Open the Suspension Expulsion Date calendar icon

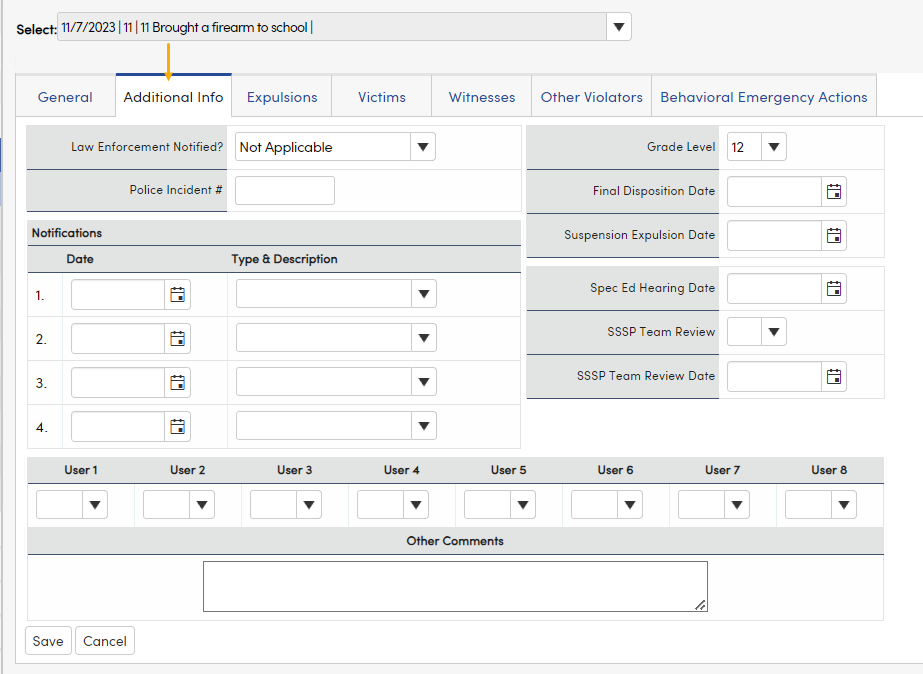click(834, 235)
